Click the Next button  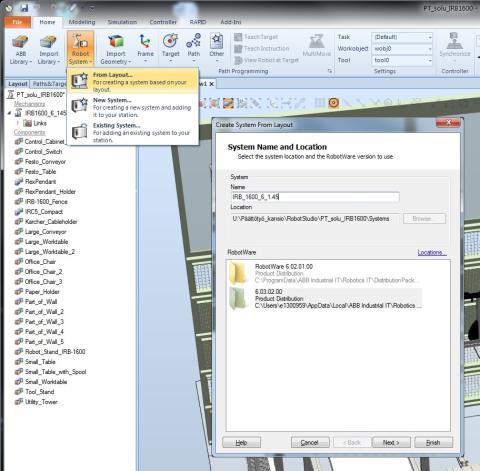(x=391, y=443)
